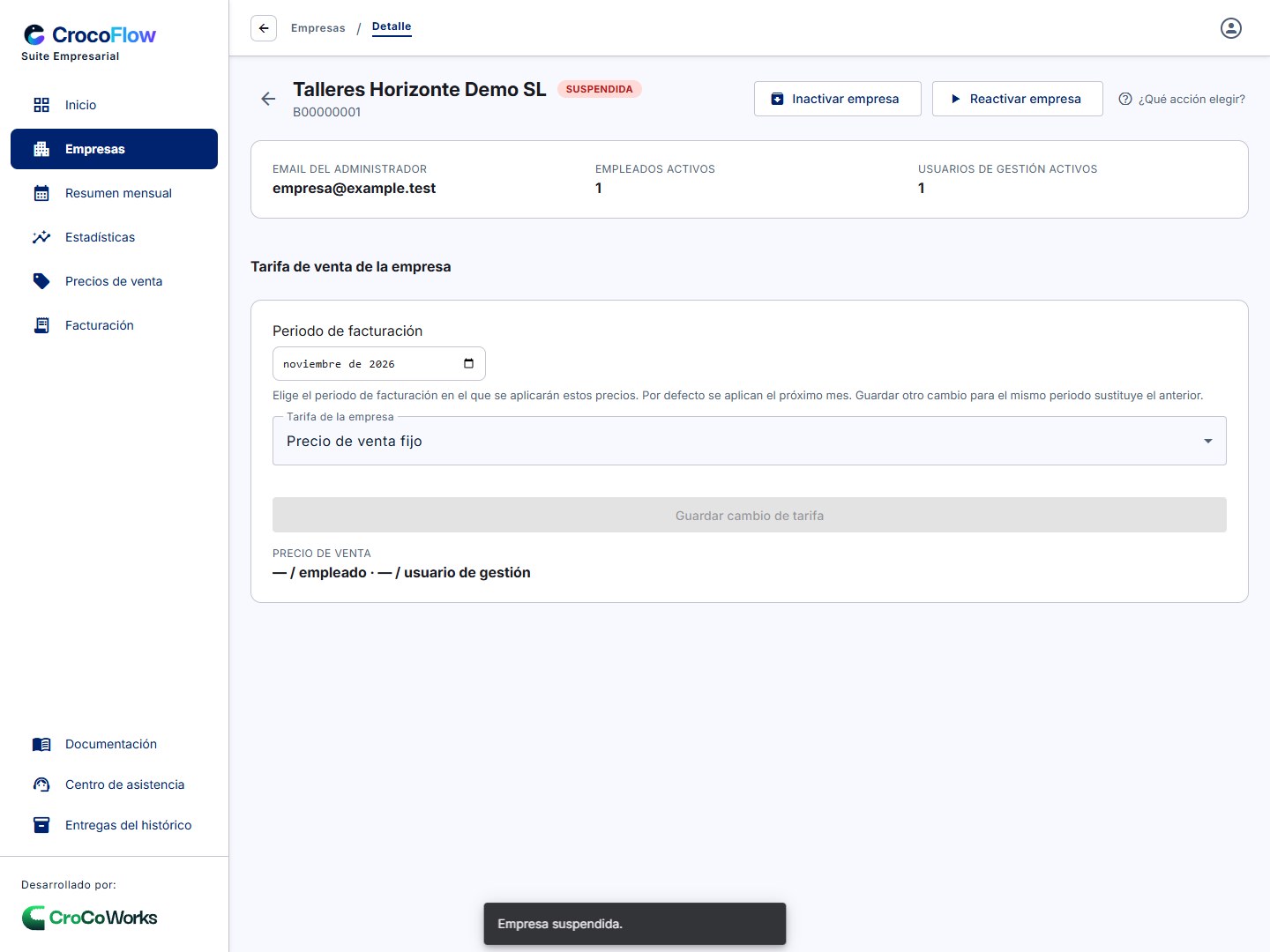Open Entregas del histórico link
Viewport: 1270px width, 952px height.
click(x=114, y=825)
